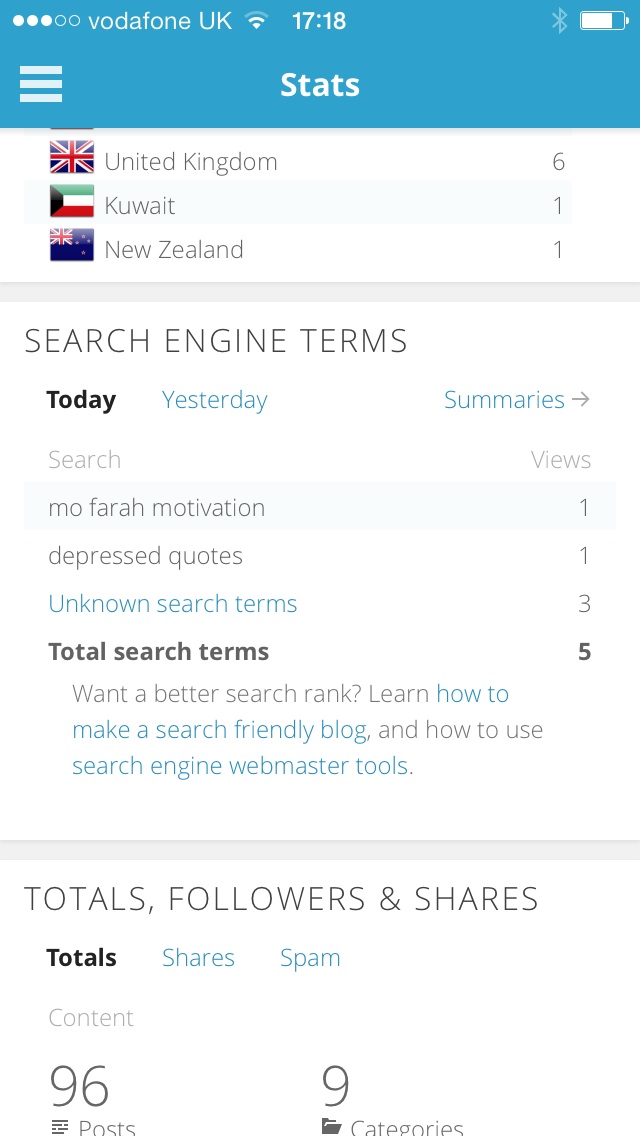Tap the battery indicator icon
640x1136 pixels.
tap(603, 21)
